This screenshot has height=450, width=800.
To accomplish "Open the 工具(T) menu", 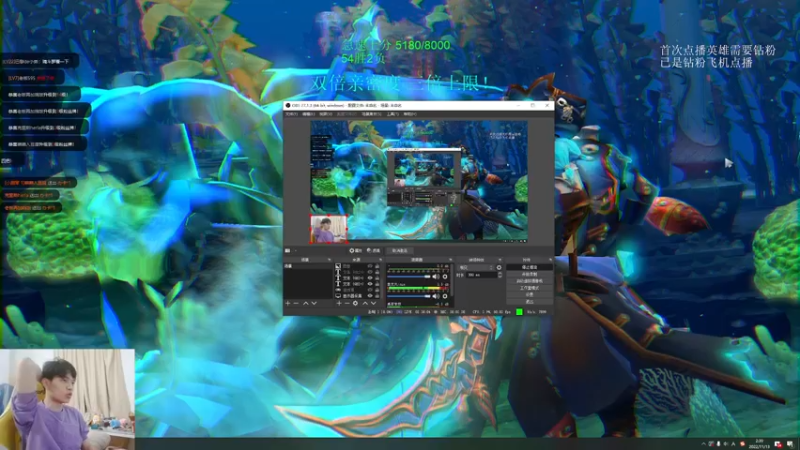I will [x=392, y=114].
